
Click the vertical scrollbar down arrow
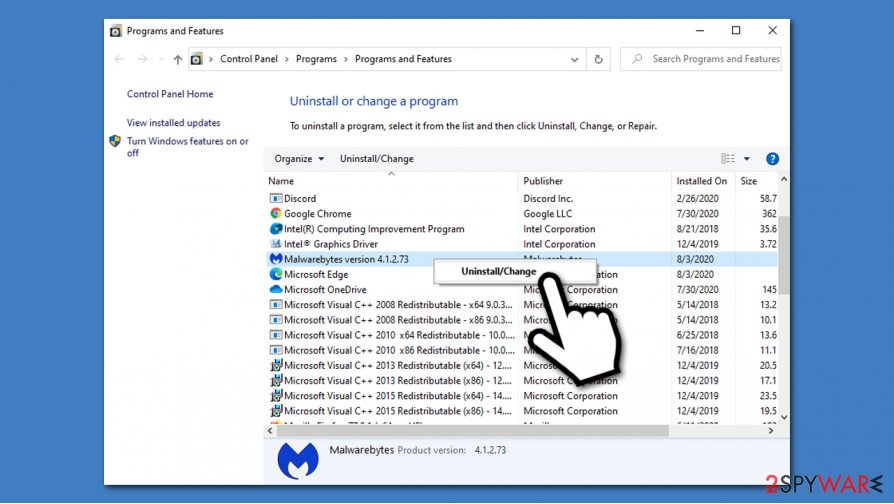(x=784, y=417)
